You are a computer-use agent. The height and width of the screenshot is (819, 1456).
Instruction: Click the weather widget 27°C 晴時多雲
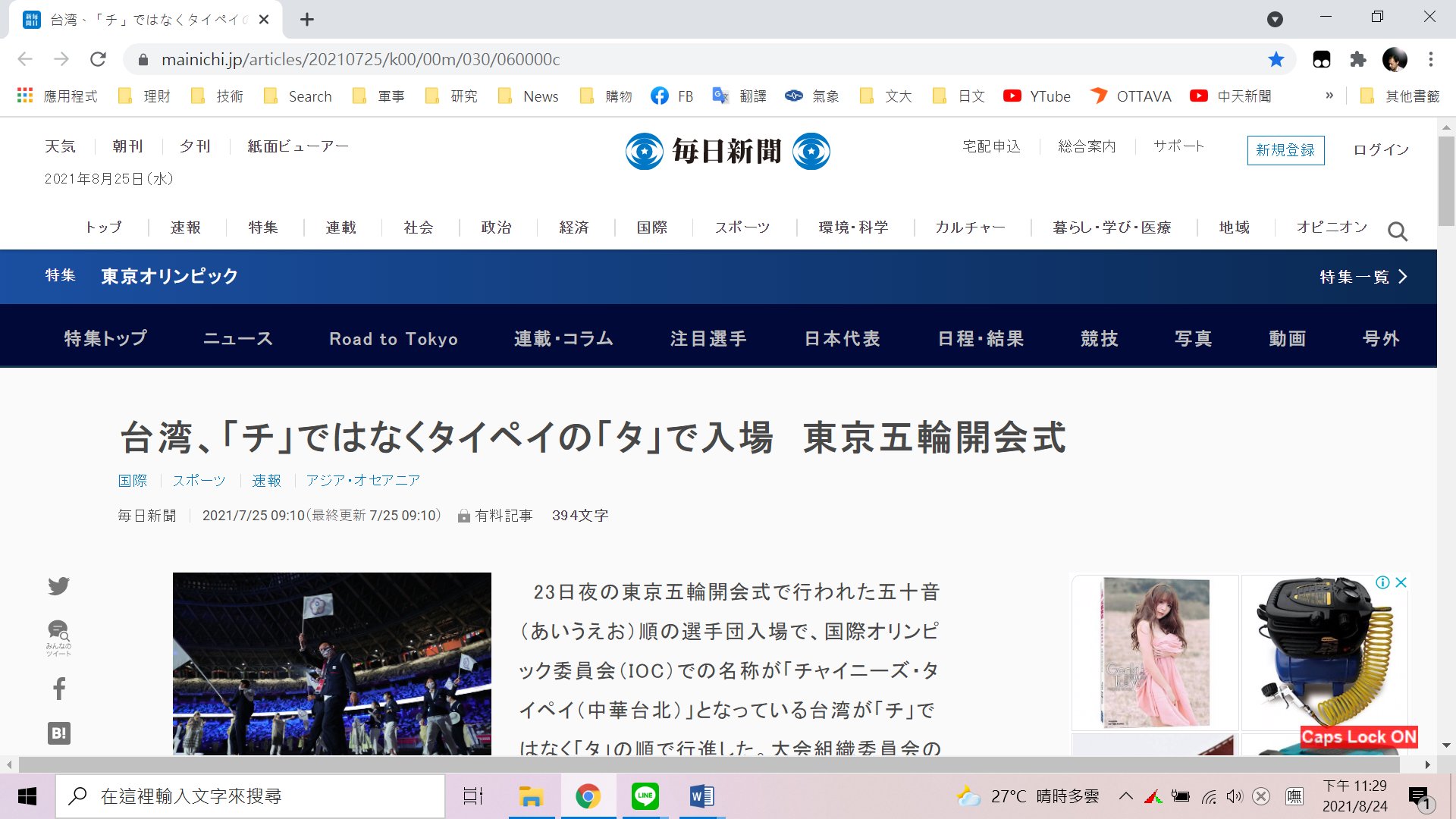pos(1028,796)
